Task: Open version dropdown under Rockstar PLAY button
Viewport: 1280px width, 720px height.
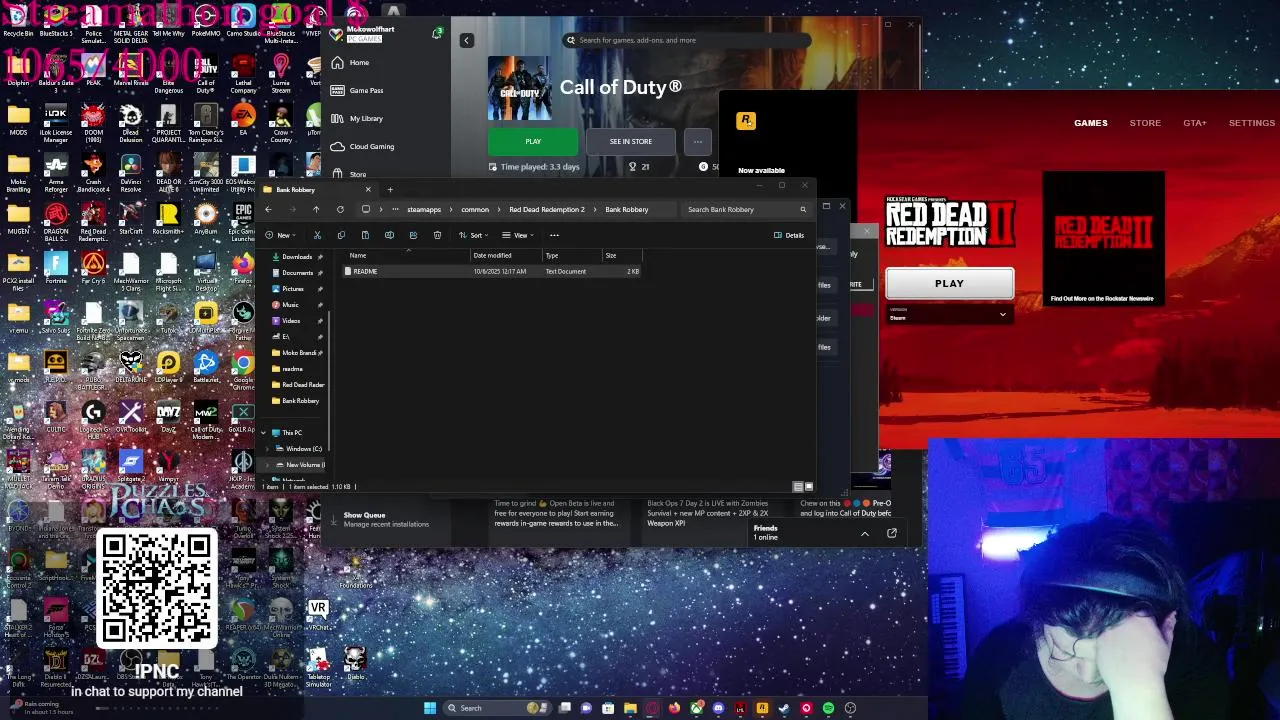Action: tap(949, 314)
